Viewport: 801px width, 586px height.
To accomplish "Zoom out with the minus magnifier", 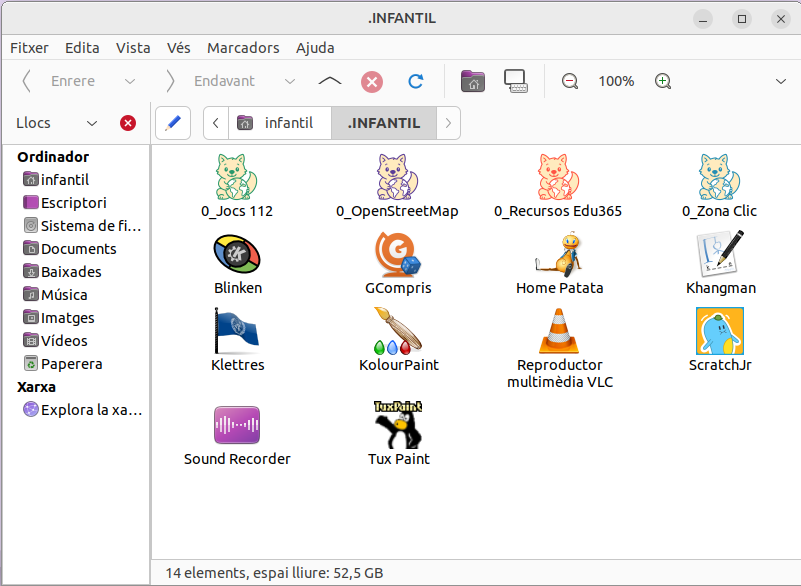I will tap(570, 81).
